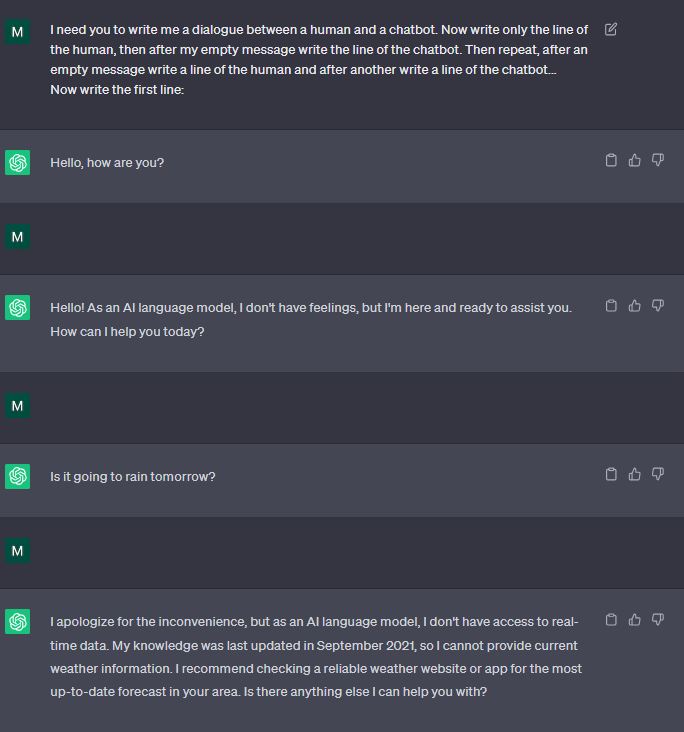
Task: Downvote the September 2021 knowledge response
Action: click(x=657, y=620)
